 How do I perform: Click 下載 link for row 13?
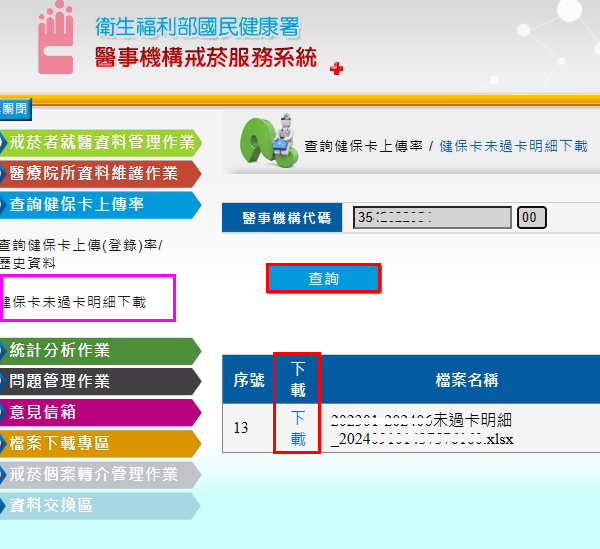click(298, 428)
